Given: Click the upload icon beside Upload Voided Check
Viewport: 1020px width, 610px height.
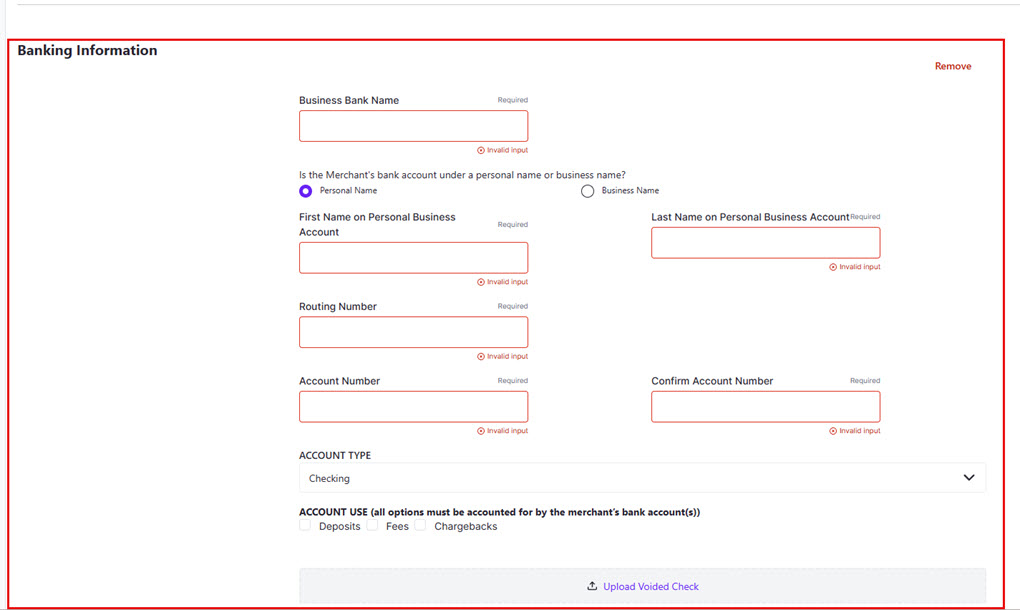Looking at the screenshot, I should point(592,586).
